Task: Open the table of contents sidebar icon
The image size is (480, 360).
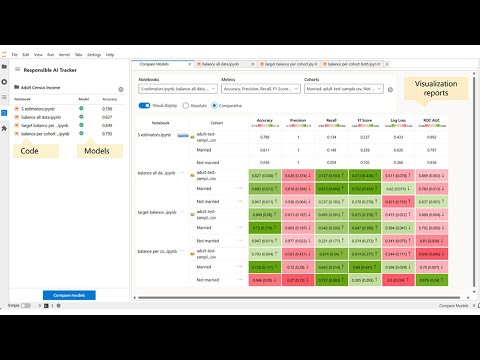Action: coord(4,97)
